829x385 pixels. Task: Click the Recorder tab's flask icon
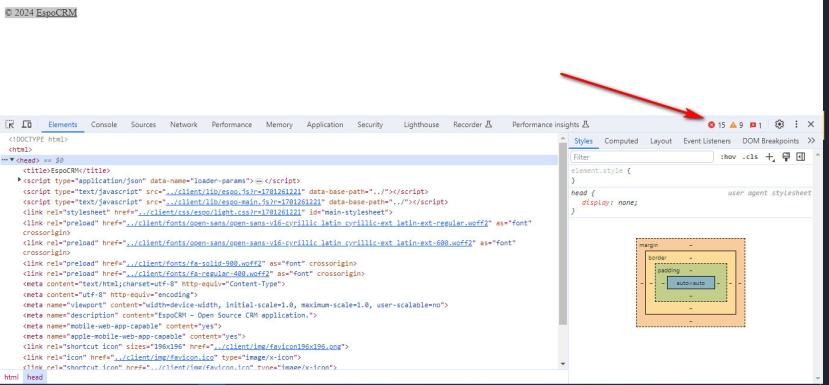(x=489, y=124)
